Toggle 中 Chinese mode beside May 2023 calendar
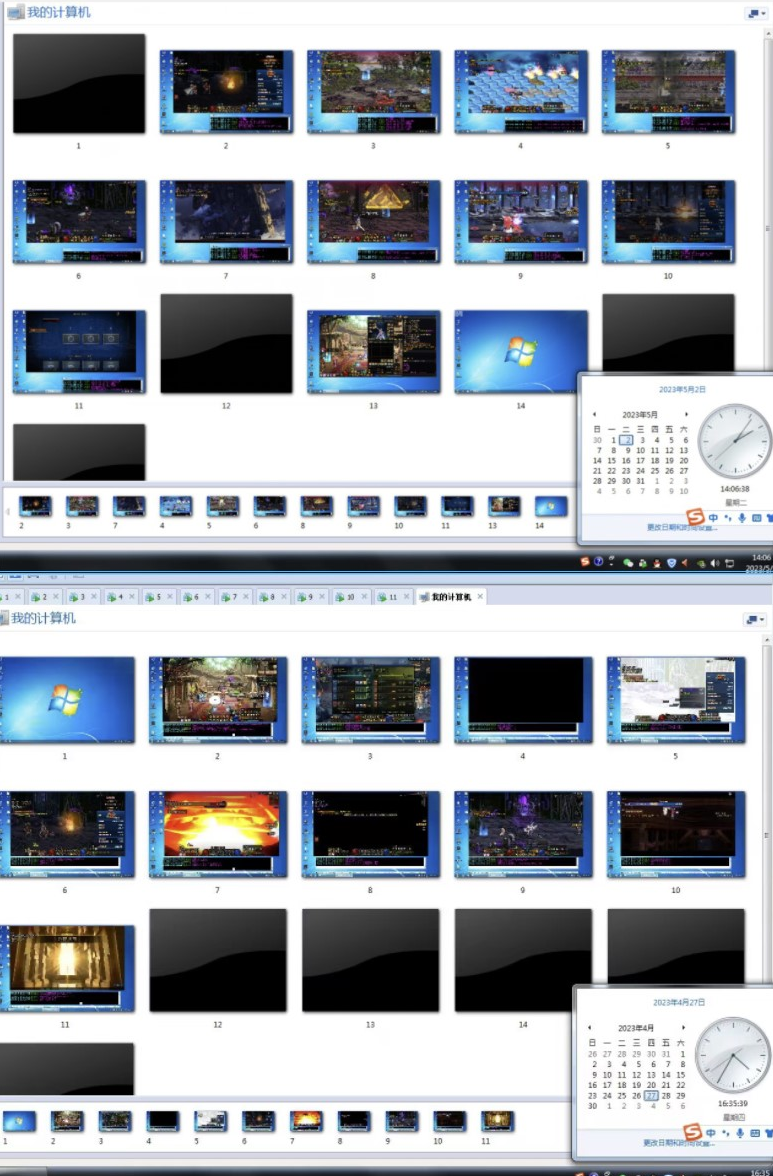This screenshot has height=1176, width=773. (713, 518)
